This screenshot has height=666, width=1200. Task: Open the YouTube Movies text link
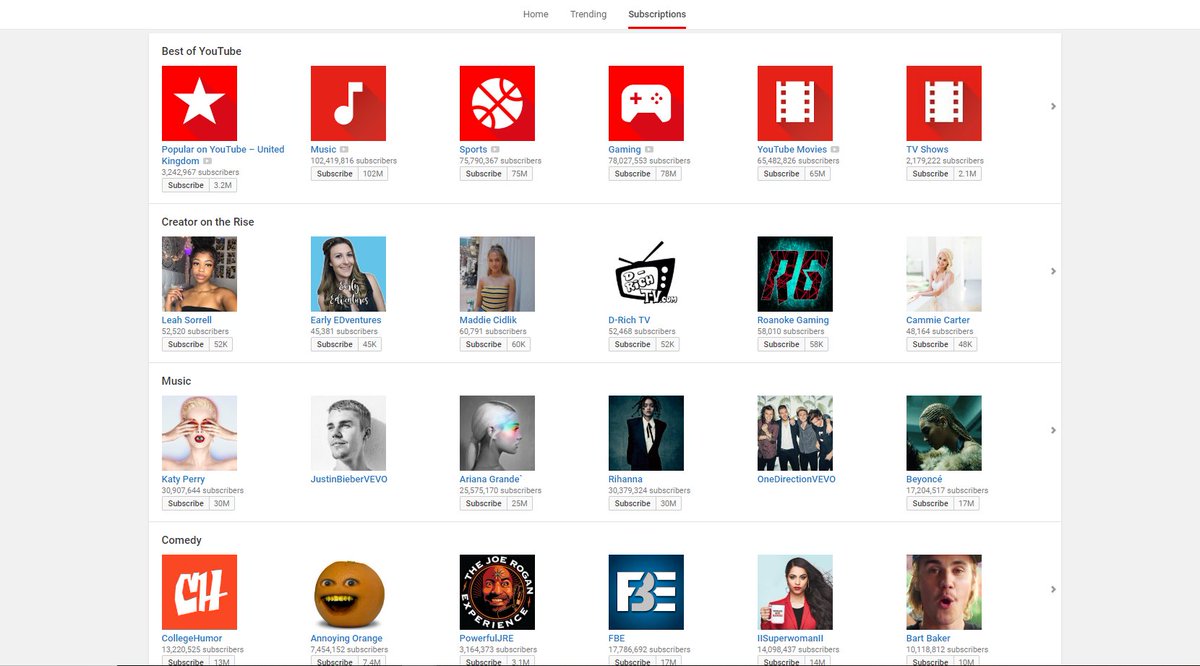[x=792, y=149]
